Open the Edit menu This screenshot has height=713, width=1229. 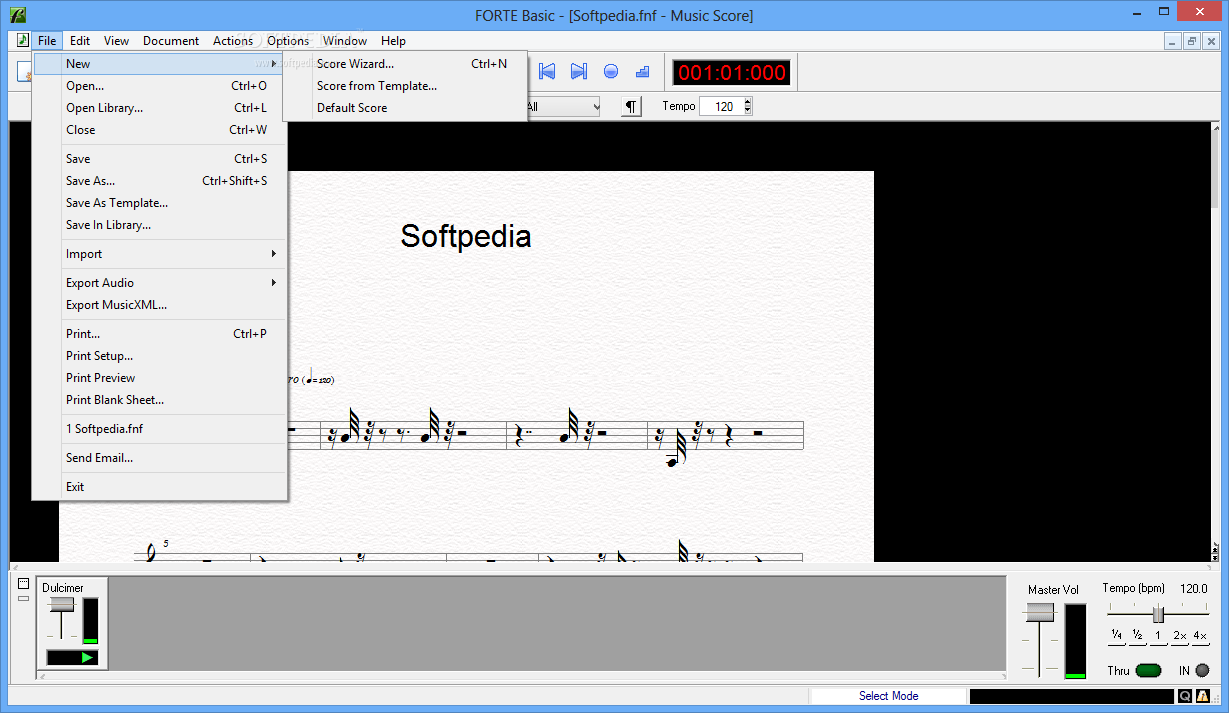click(x=80, y=41)
